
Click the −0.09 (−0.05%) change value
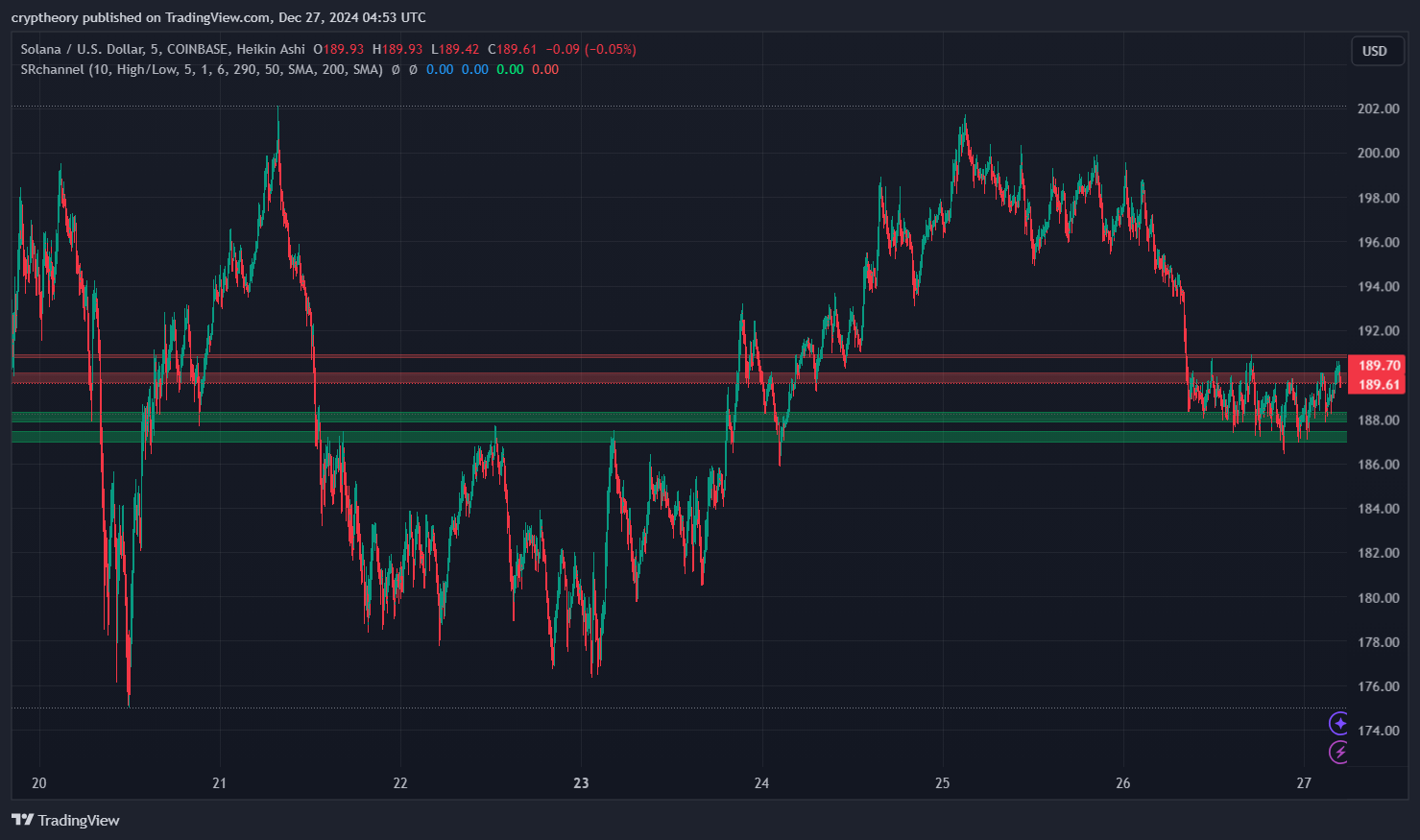tap(590, 49)
